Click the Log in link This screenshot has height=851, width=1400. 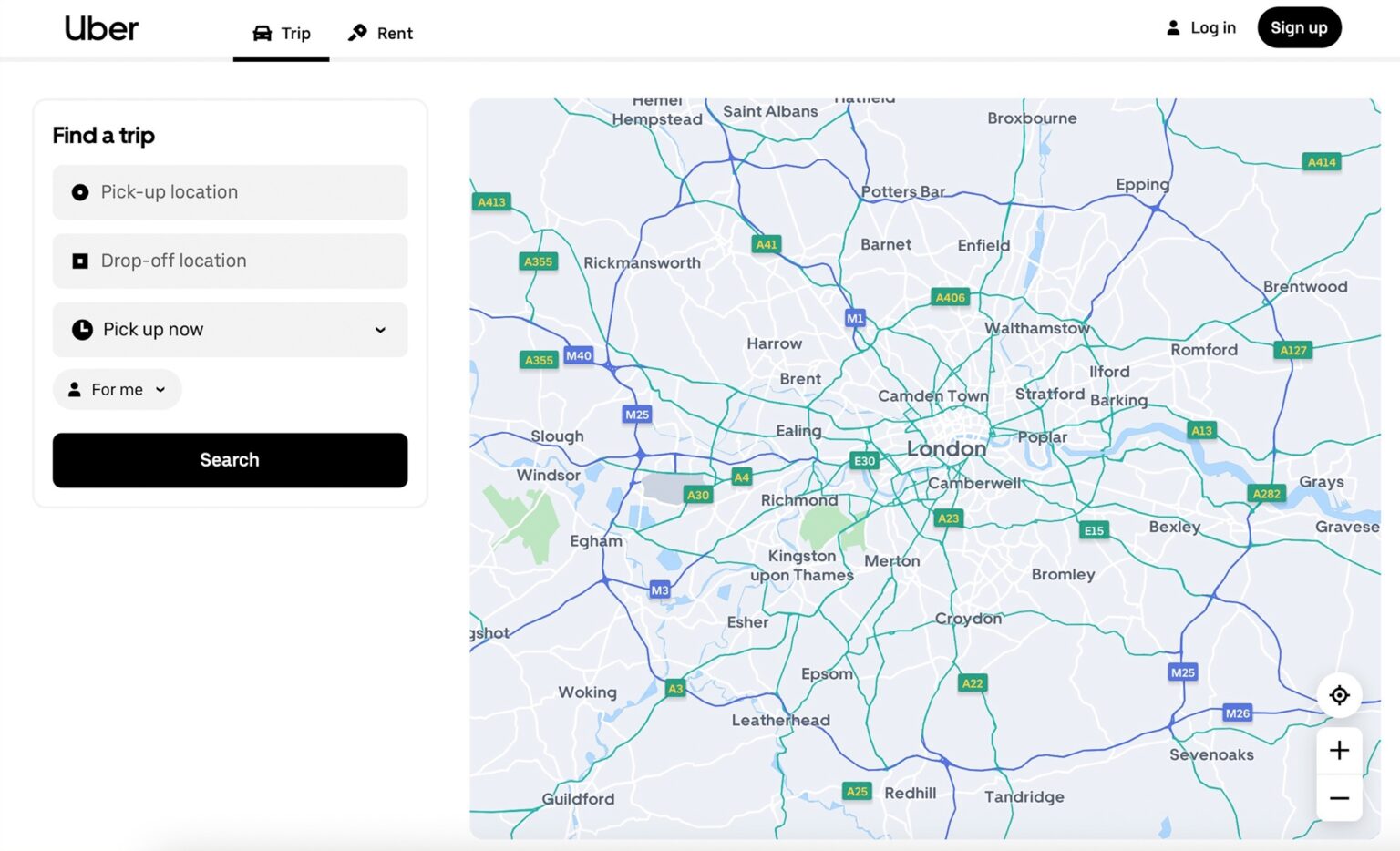tap(1201, 27)
